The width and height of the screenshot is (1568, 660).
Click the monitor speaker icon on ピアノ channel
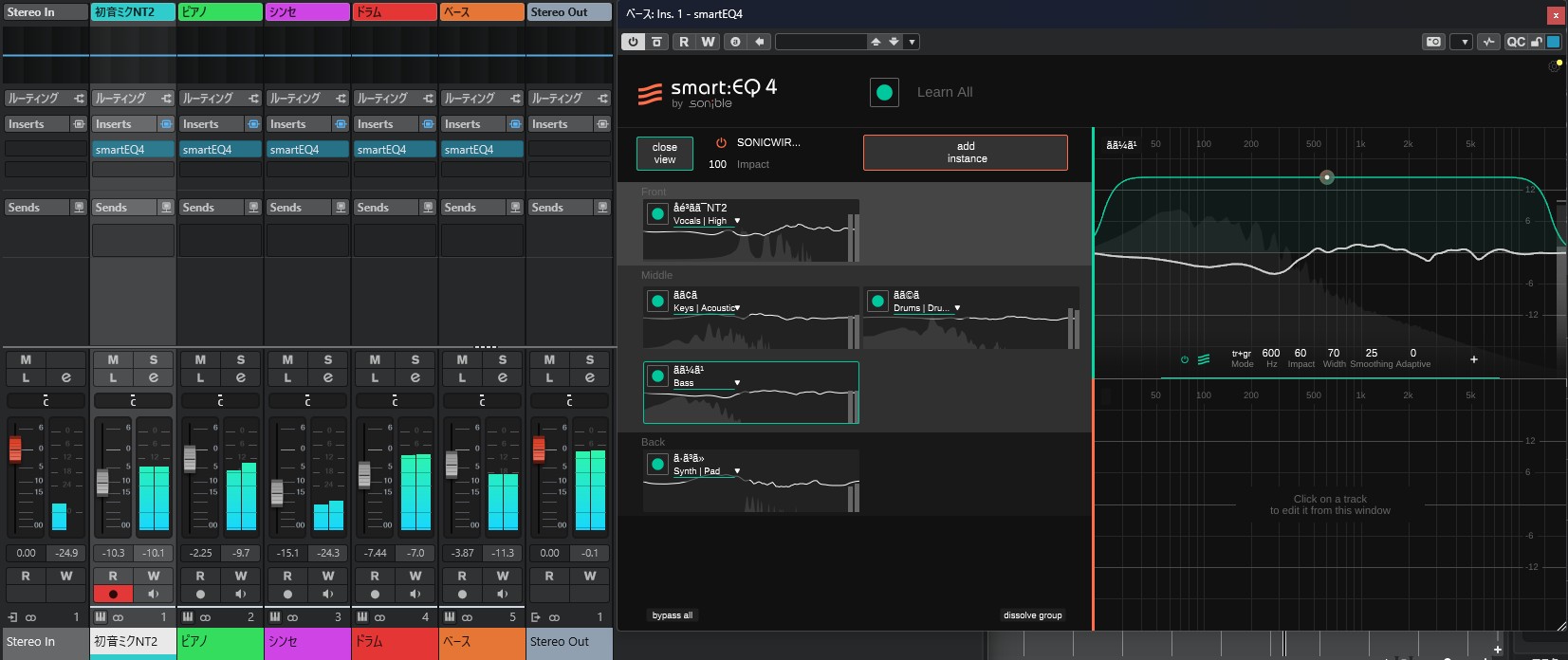tap(241, 595)
